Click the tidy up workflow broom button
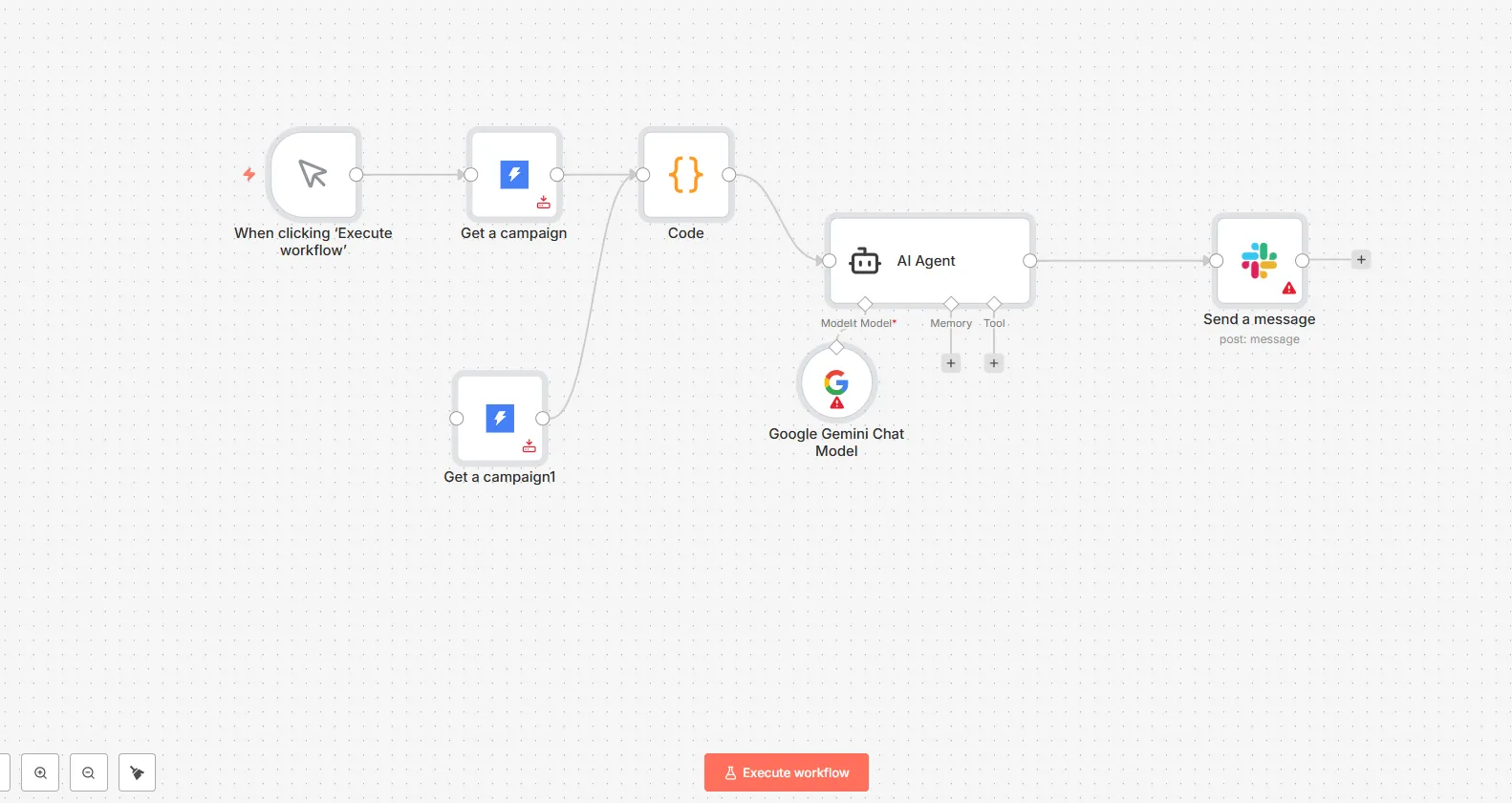This screenshot has height=803, width=1512. pos(137,772)
